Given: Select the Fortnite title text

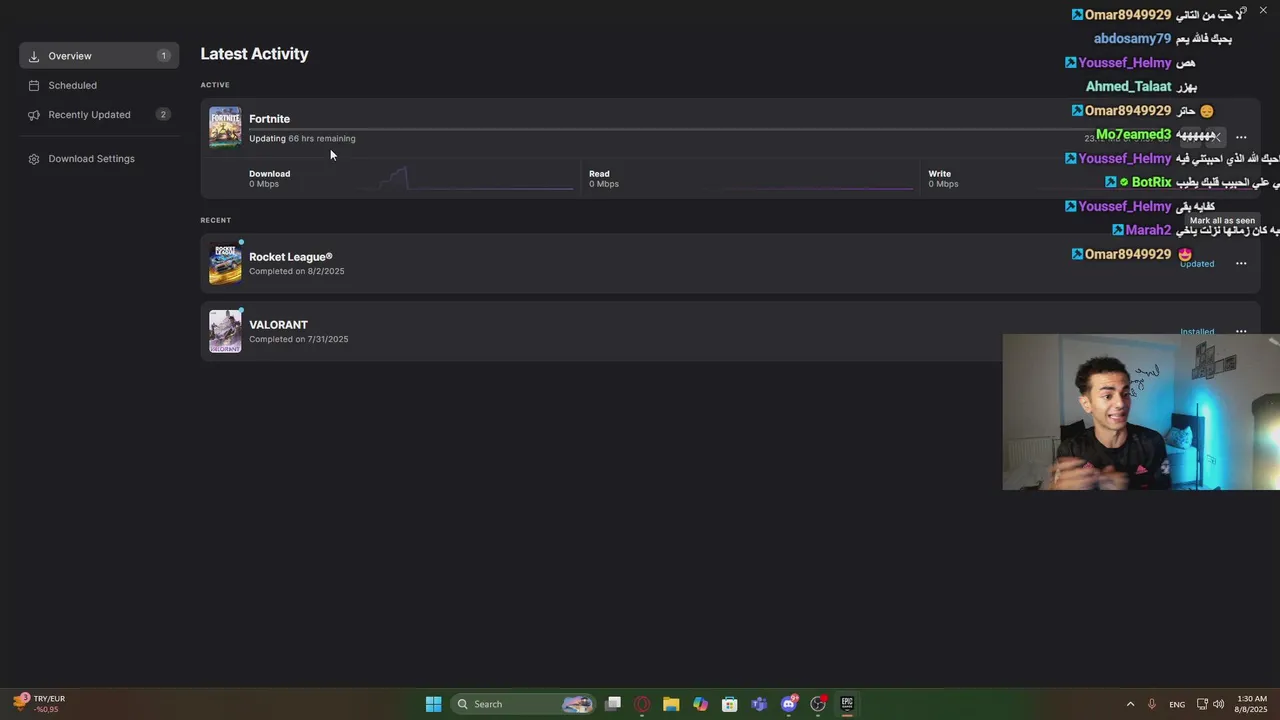Looking at the screenshot, I should pos(269,119).
